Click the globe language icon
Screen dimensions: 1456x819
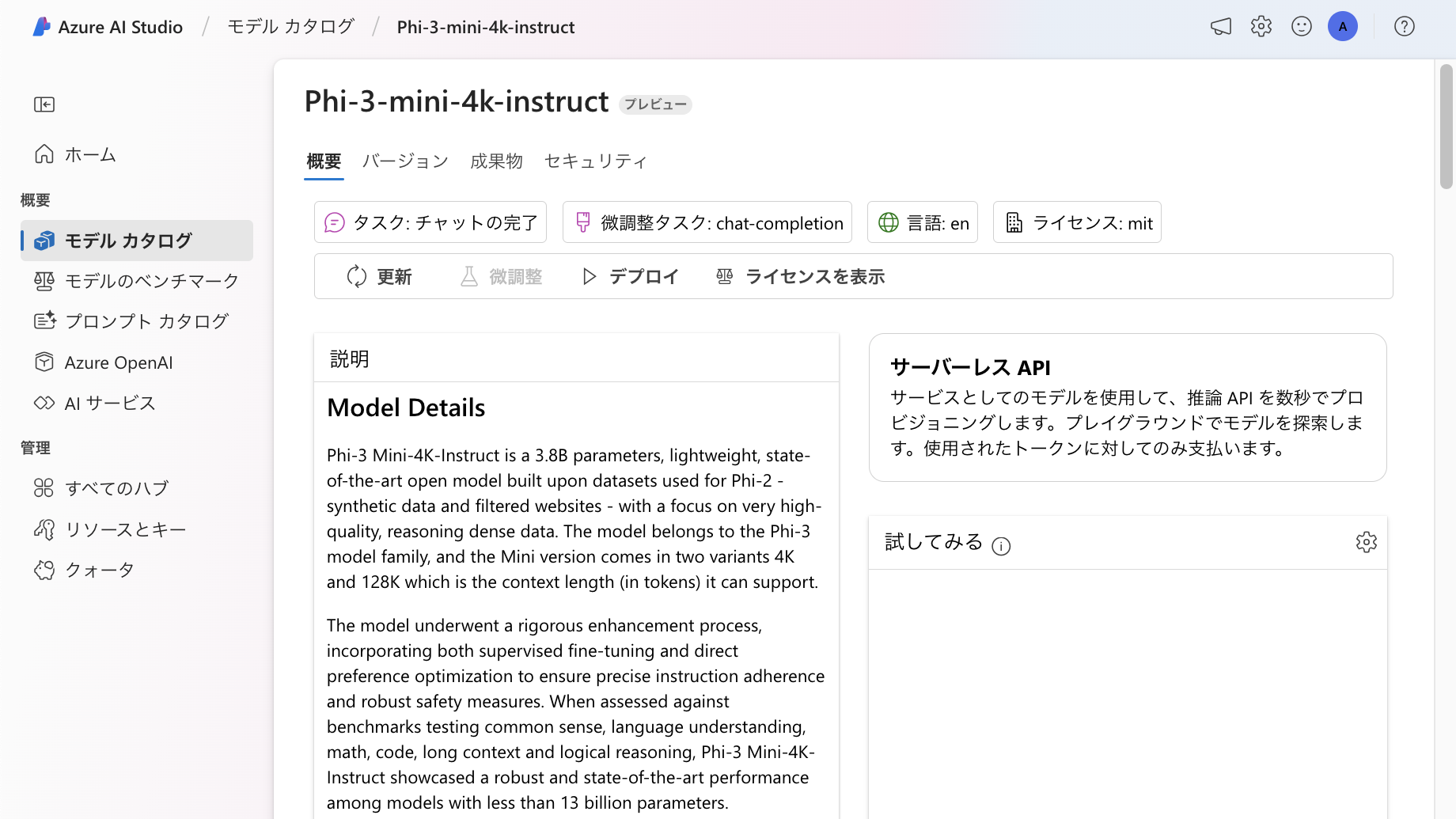point(889,223)
